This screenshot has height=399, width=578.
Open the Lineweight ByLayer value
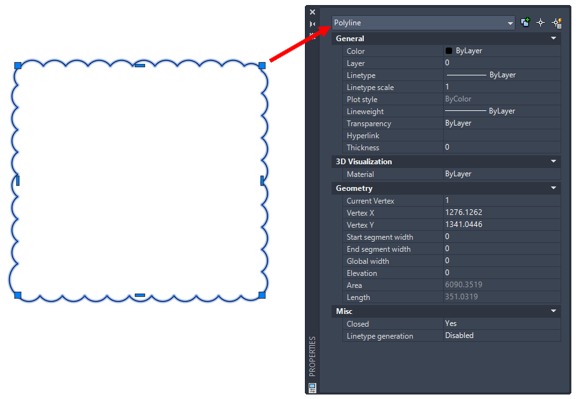pos(502,111)
